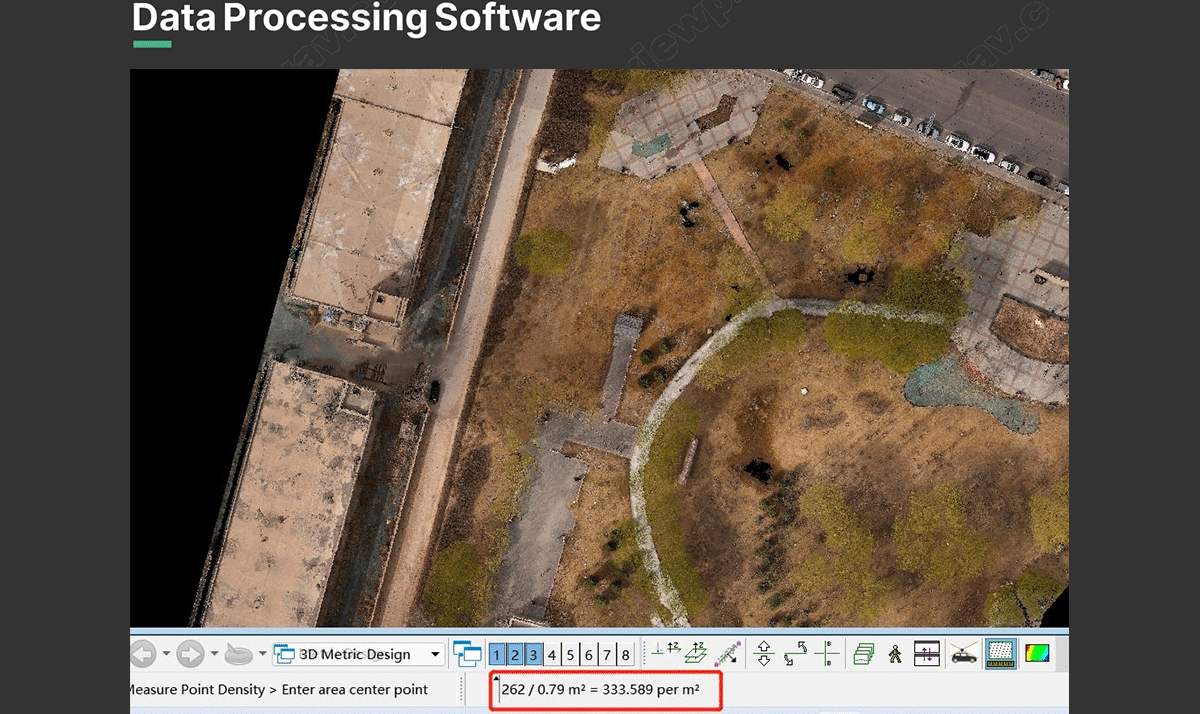Click the forward arrow navigation button
1200x714 pixels.
click(190, 655)
